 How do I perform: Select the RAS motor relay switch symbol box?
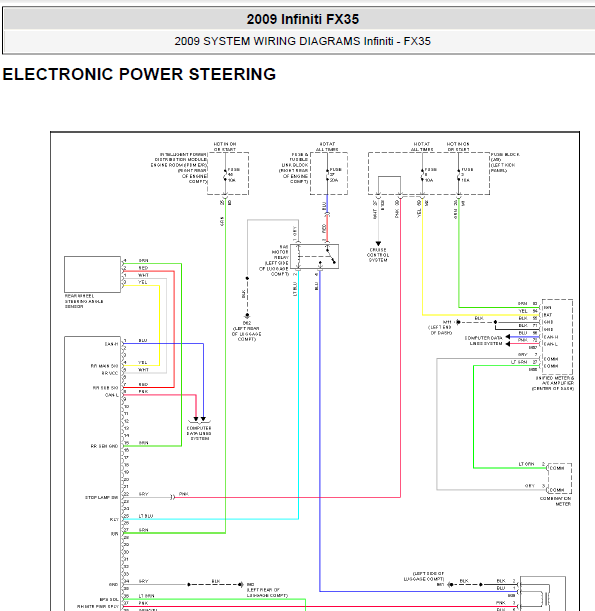click(x=314, y=256)
